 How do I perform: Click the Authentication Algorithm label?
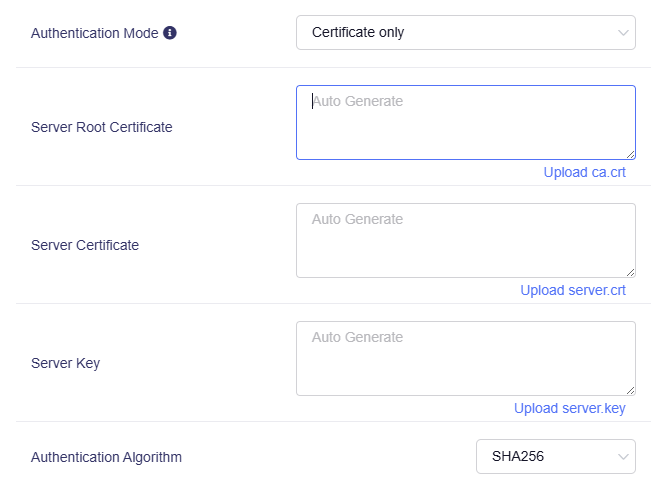coord(106,457)
